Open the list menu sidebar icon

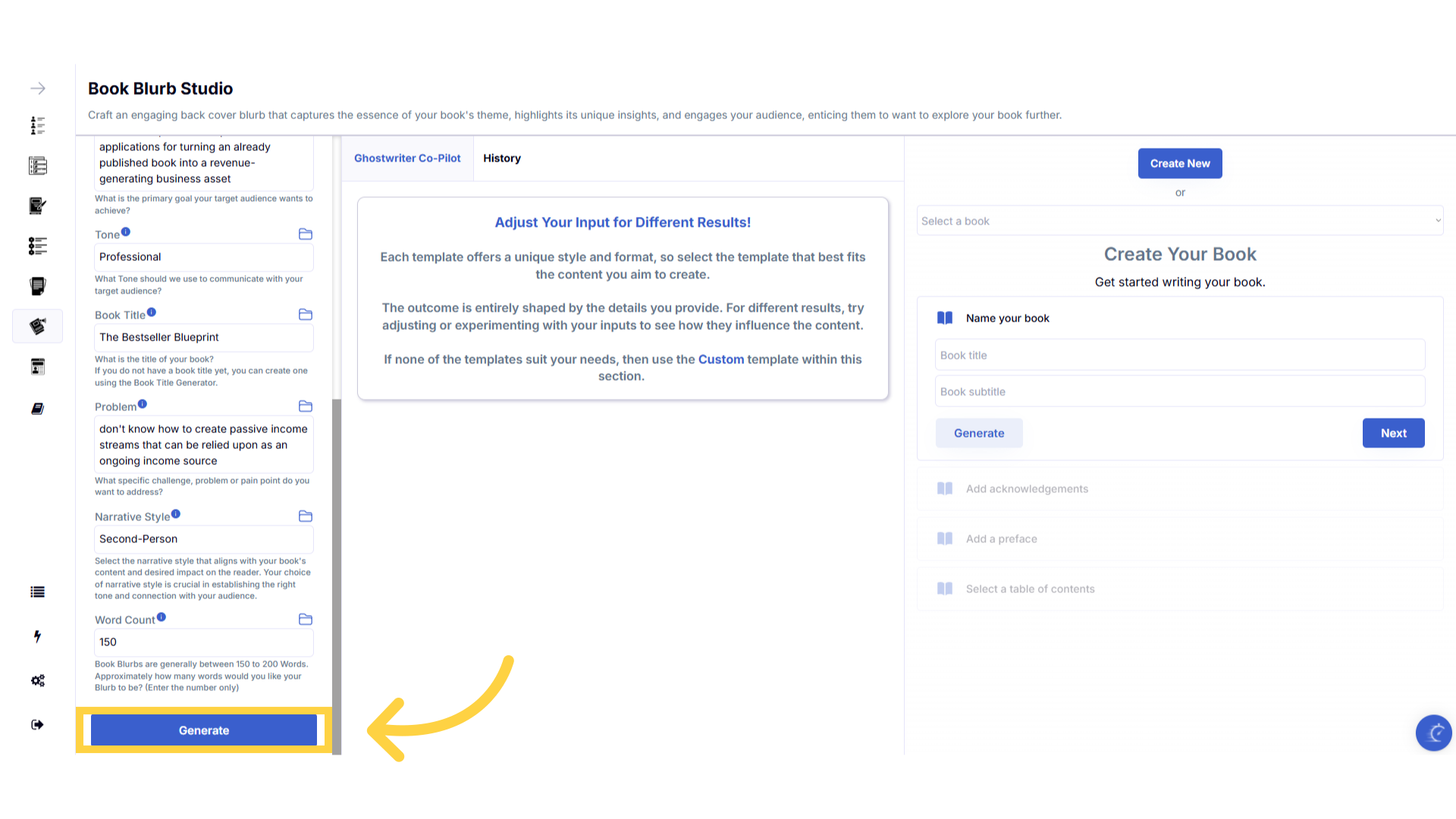pyautogui.click(x=37, y=592)
